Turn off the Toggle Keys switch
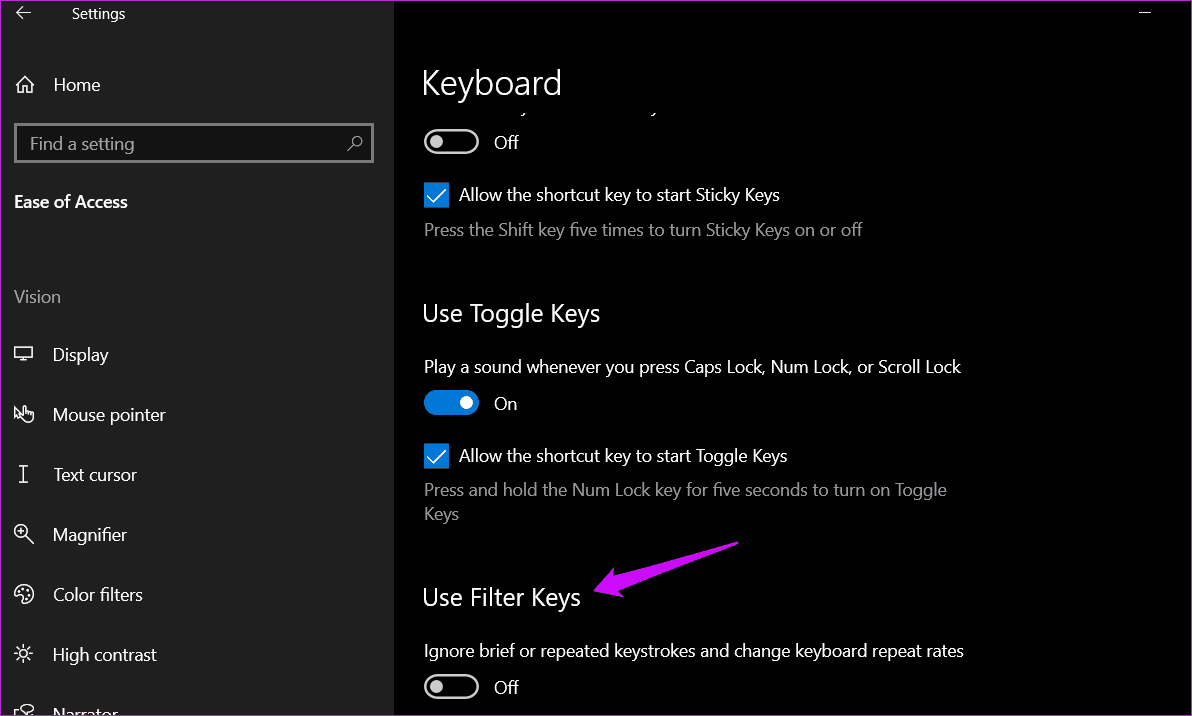 [x=452, y=403]
